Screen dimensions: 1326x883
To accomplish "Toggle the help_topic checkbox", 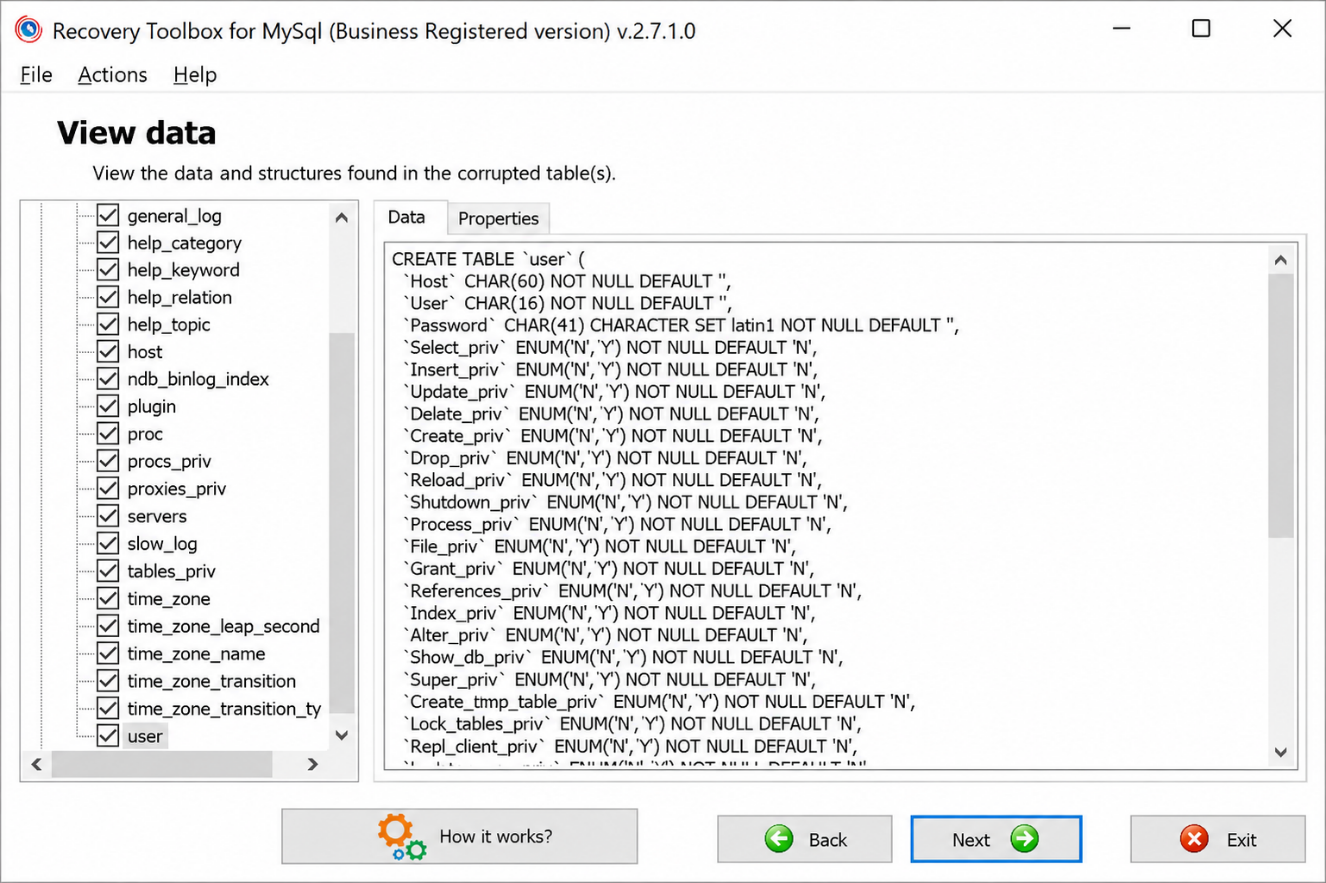I will pyautogui.click(x=108, y=324).
